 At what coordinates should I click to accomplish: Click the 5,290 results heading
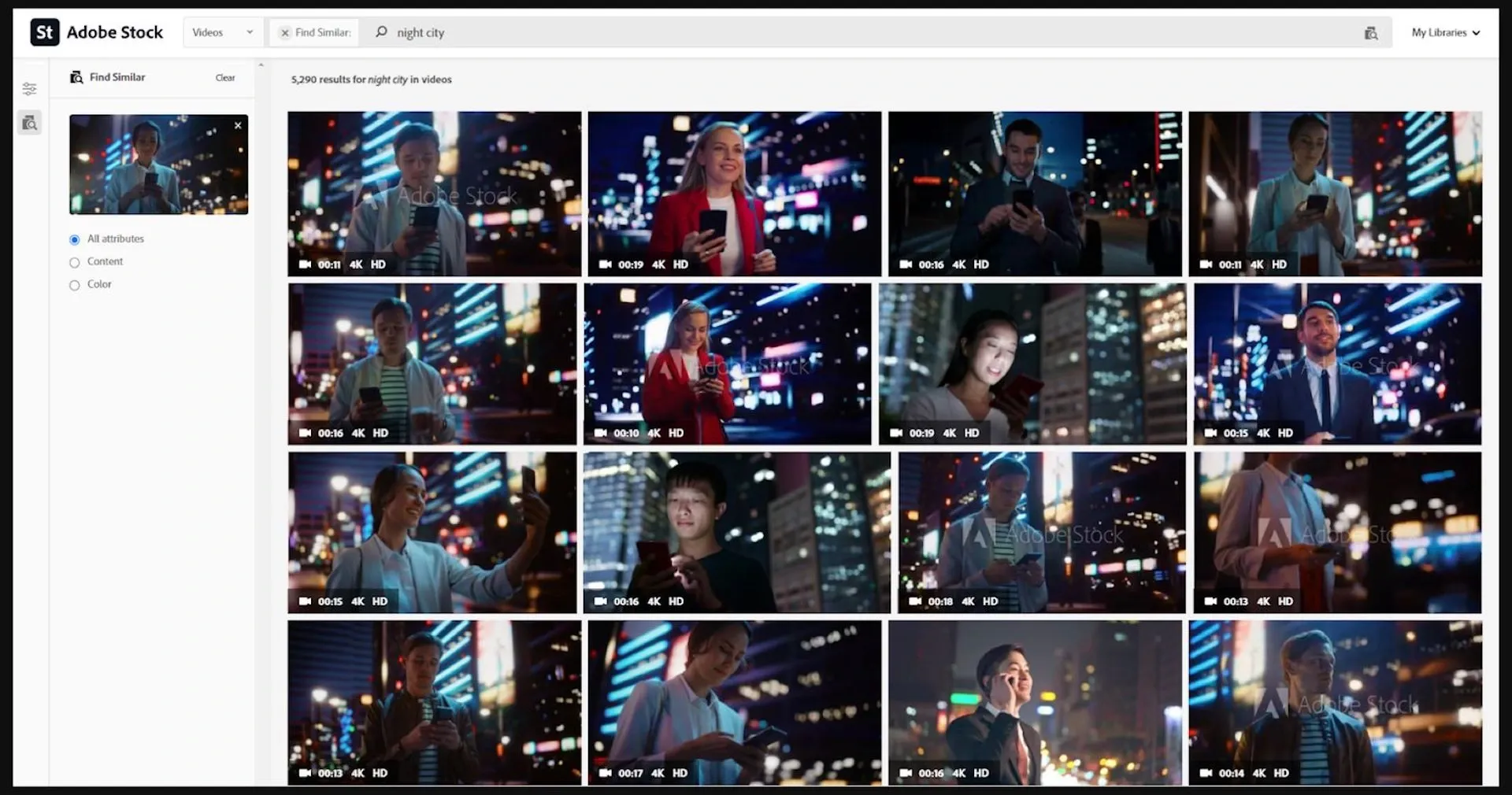point(370,79)
